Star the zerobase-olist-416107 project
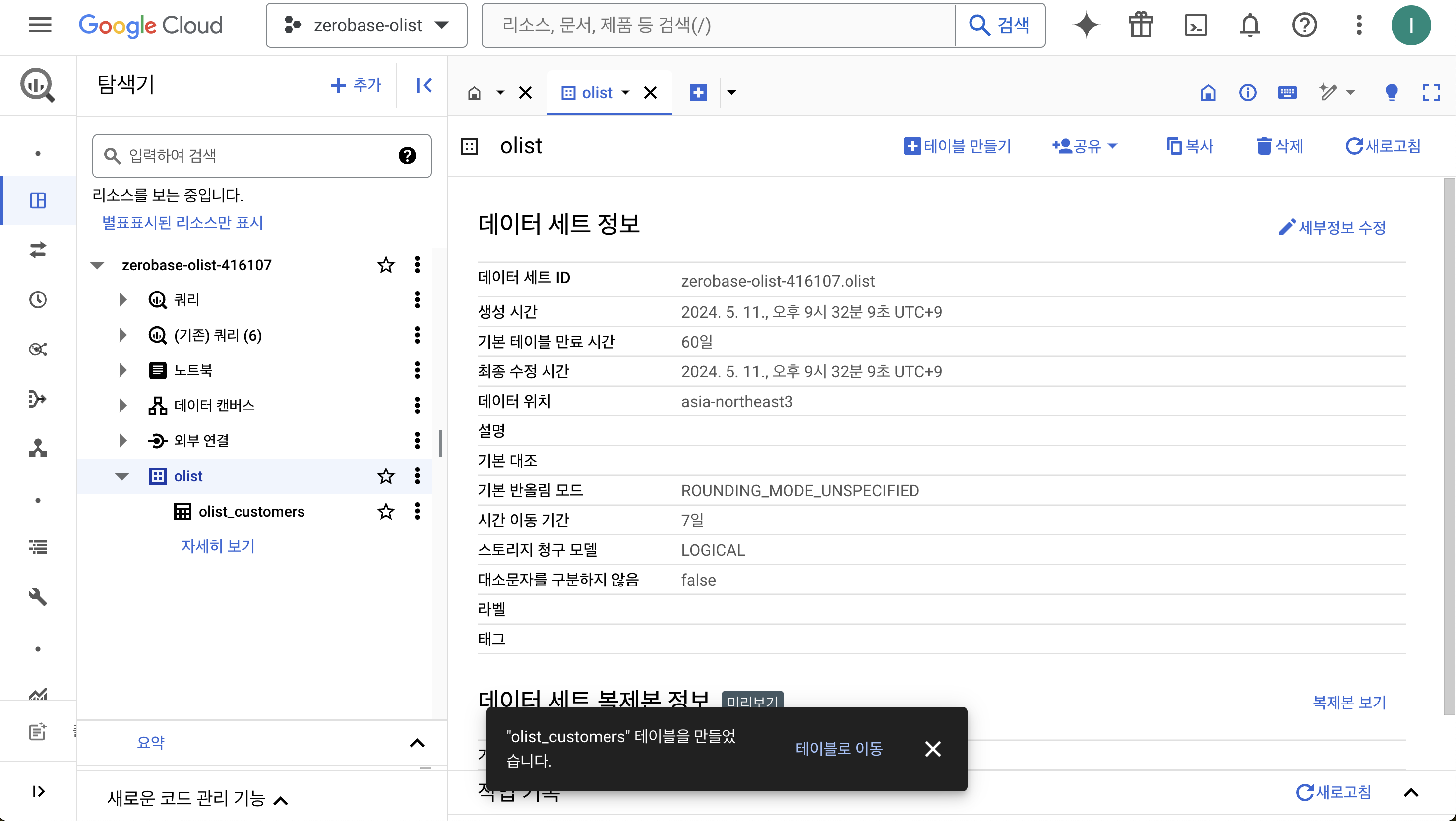This screenshot has height=821, width=1456. pyautogui.click(x=386, y=265)
